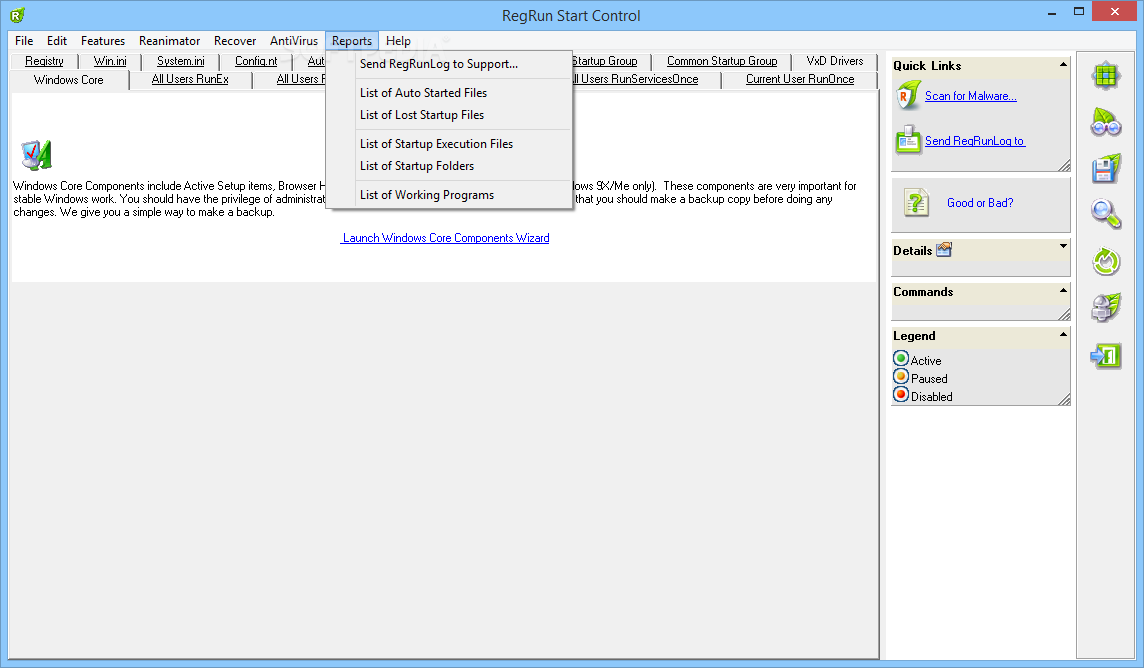Open the Startup Group tab
1144x668 pixels.
tap(606, 61)
